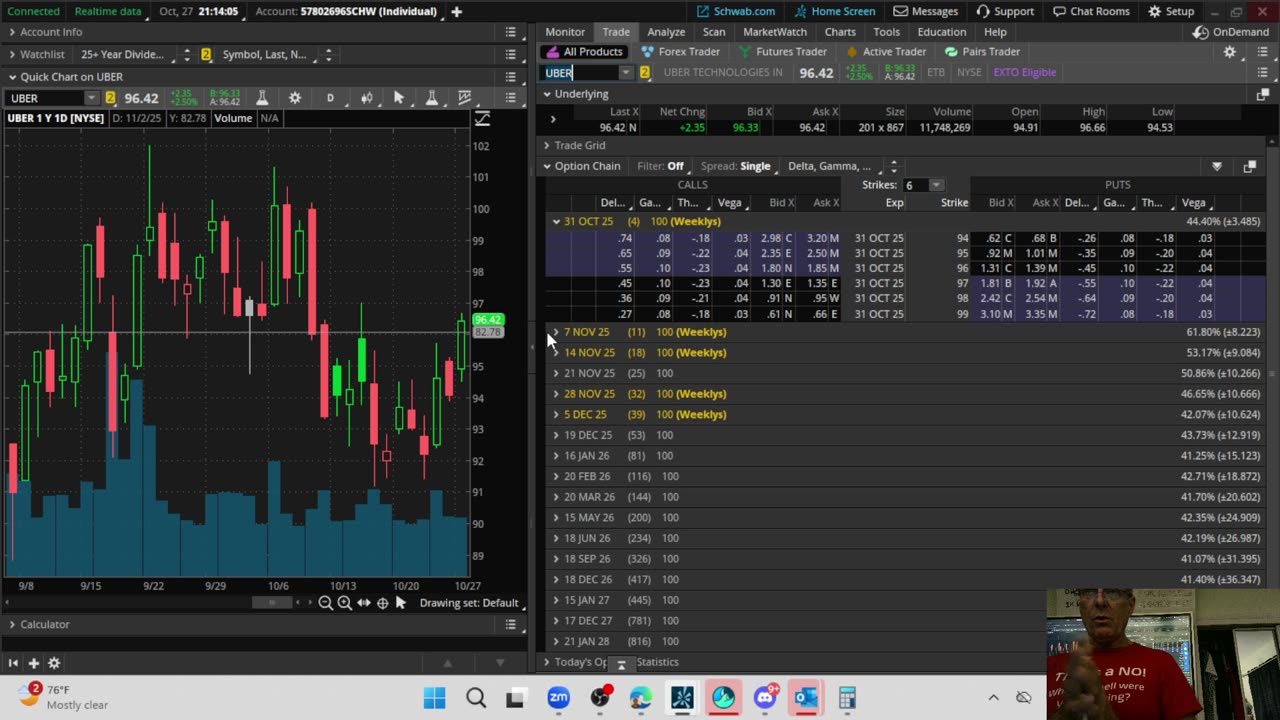Open the beaker studies icon in Quick Chart toolbar
The width and height of the screenshot is (1280, 720).
click(x=262, y=98)
